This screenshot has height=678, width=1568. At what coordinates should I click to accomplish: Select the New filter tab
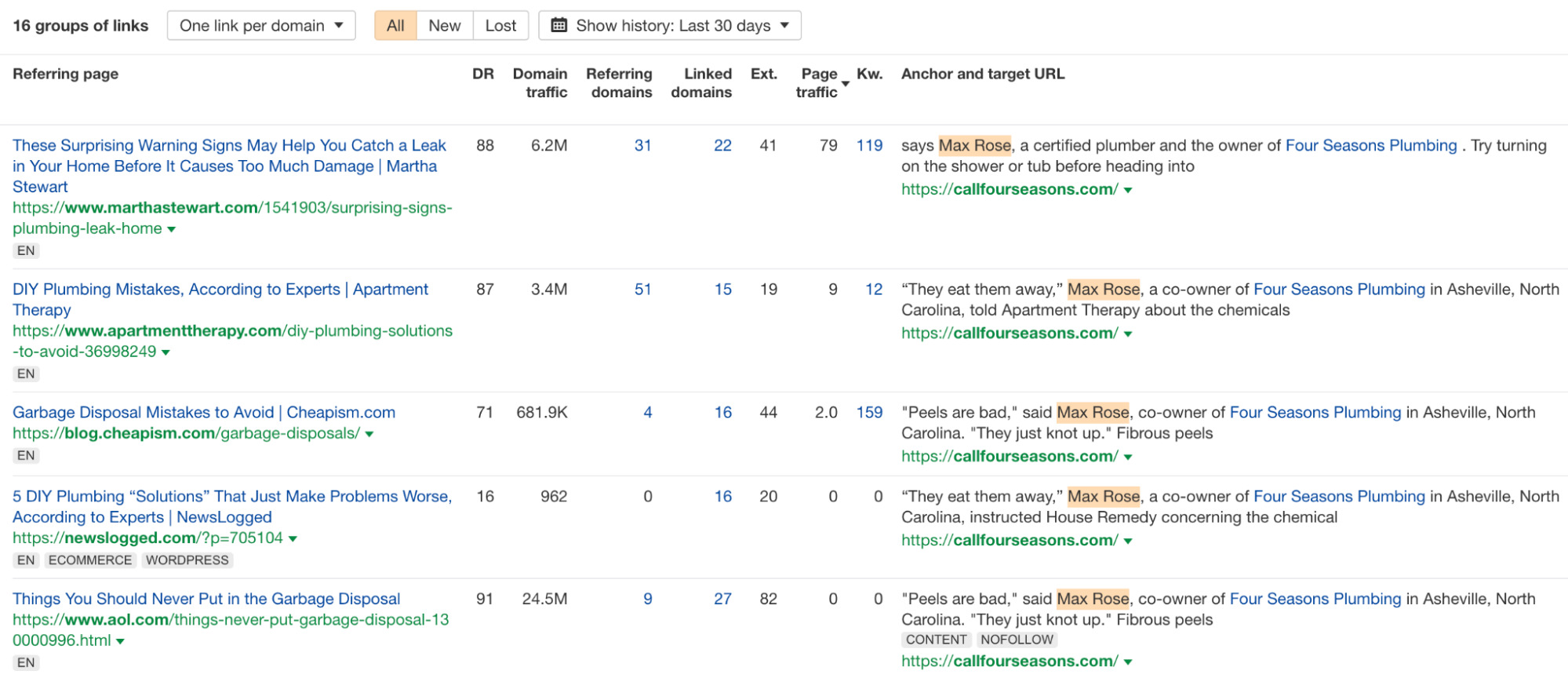445,26
